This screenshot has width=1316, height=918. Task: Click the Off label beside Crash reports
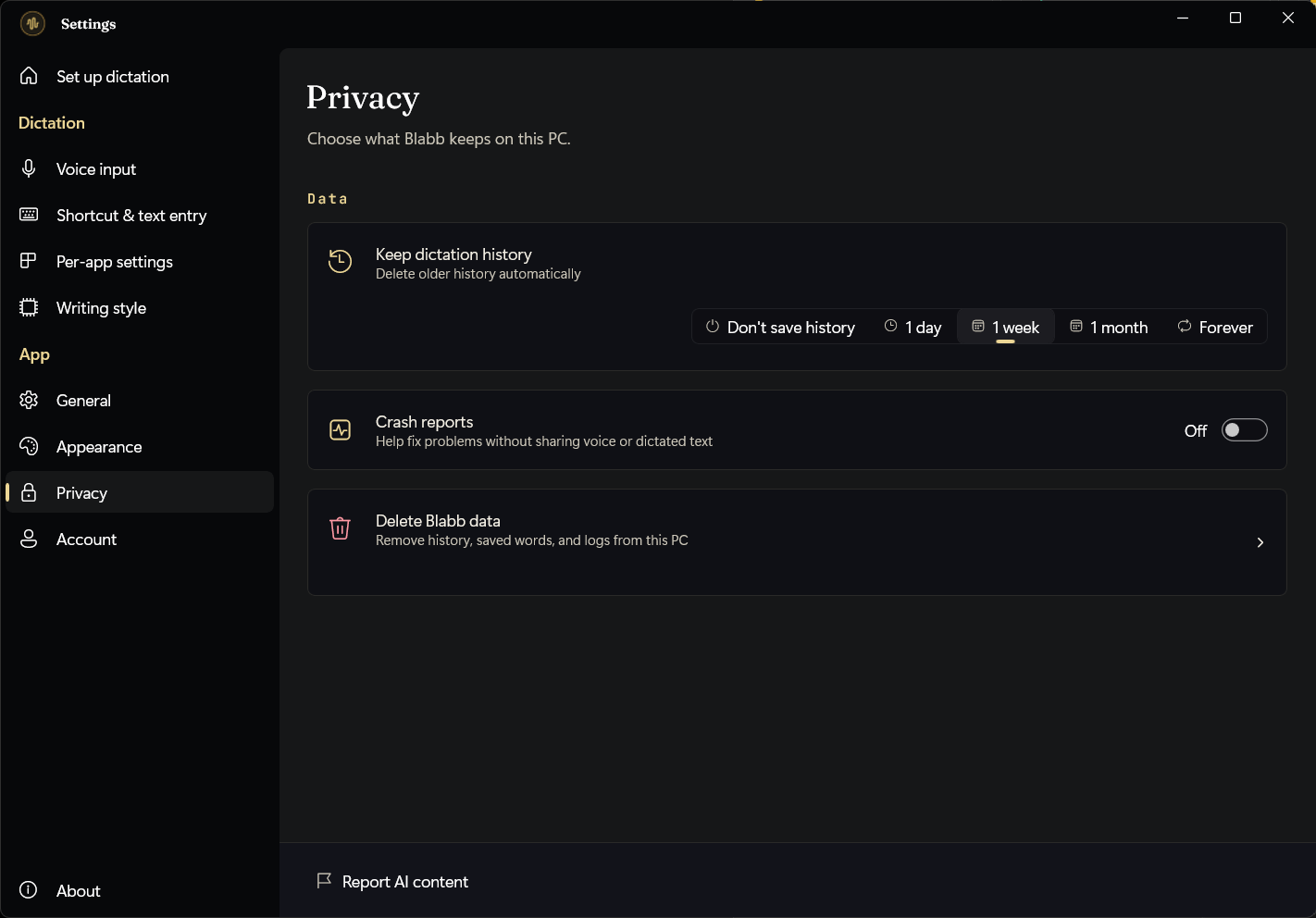click(1196, 430)
